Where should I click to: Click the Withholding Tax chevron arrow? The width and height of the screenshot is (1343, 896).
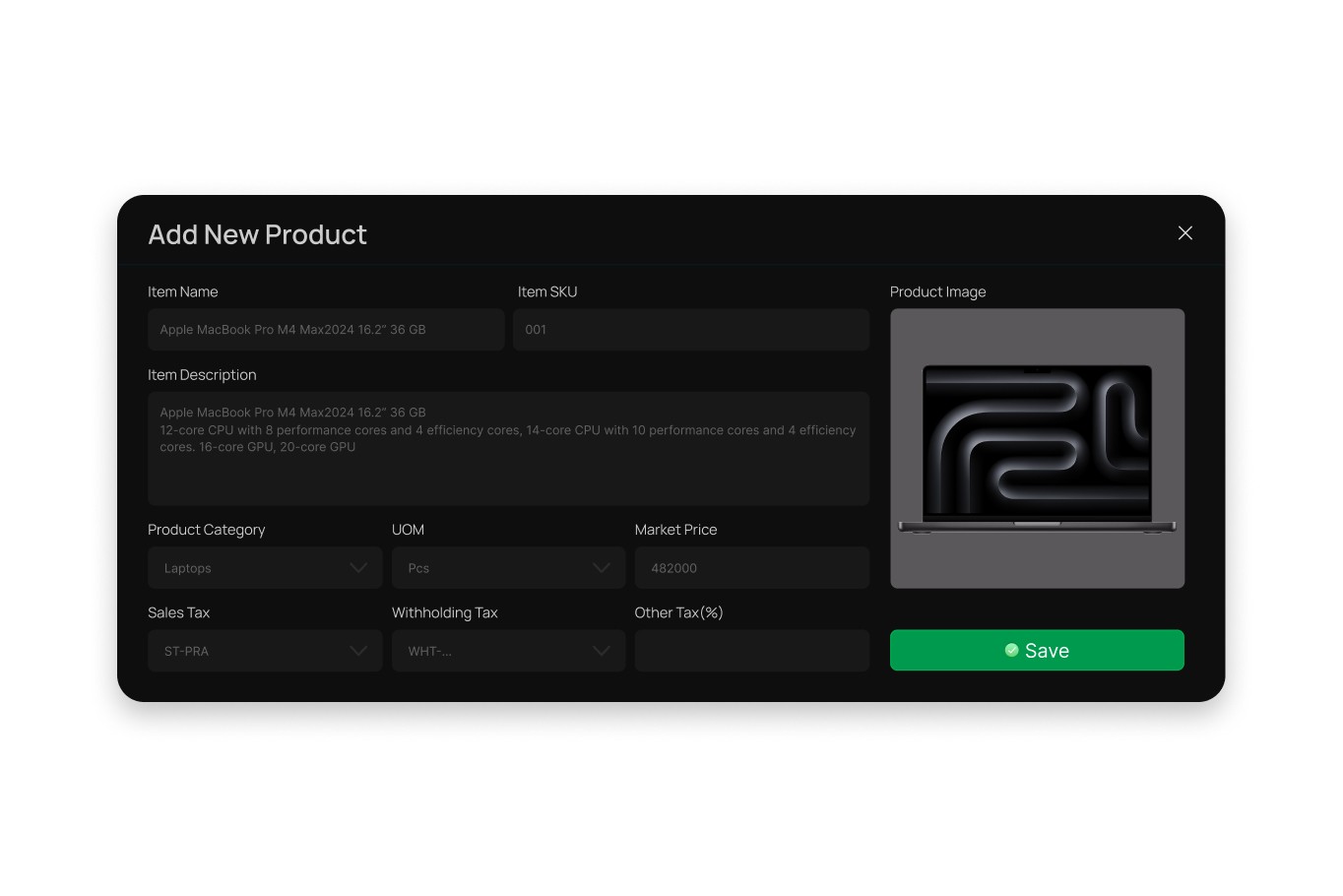602,651
